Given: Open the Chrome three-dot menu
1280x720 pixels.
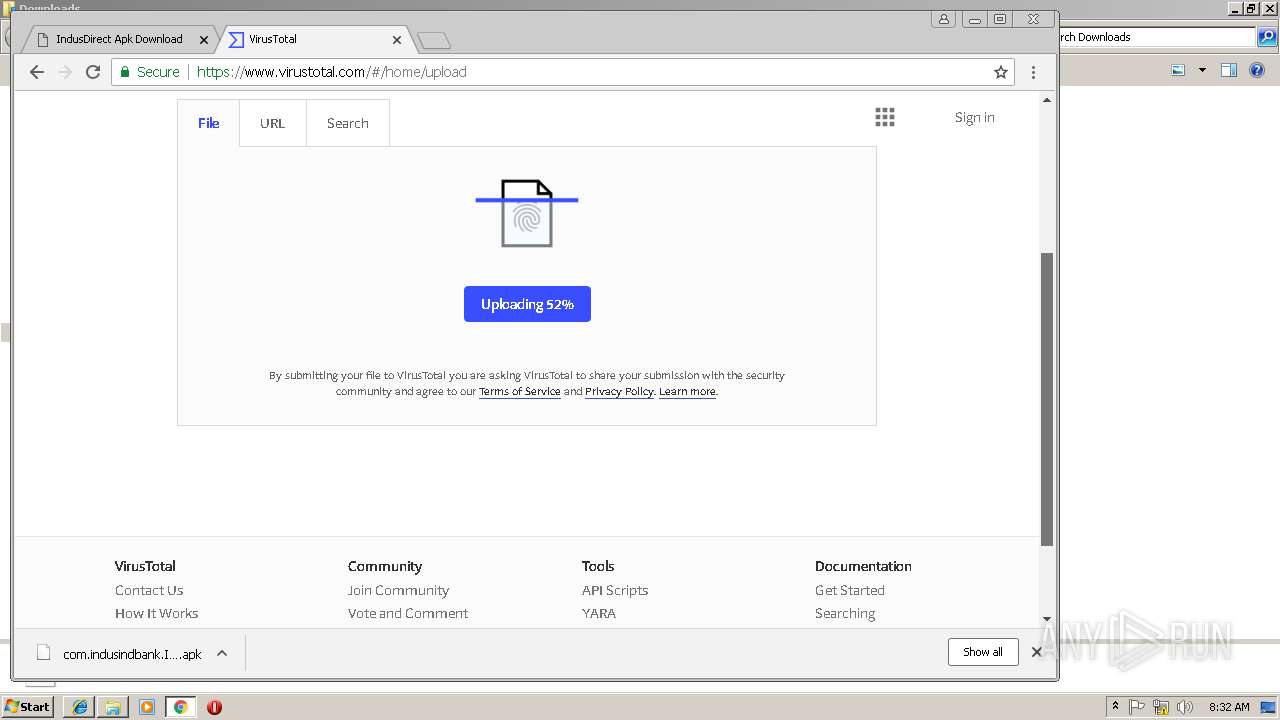Looking at the screenshot, I should click(1033, 72).
